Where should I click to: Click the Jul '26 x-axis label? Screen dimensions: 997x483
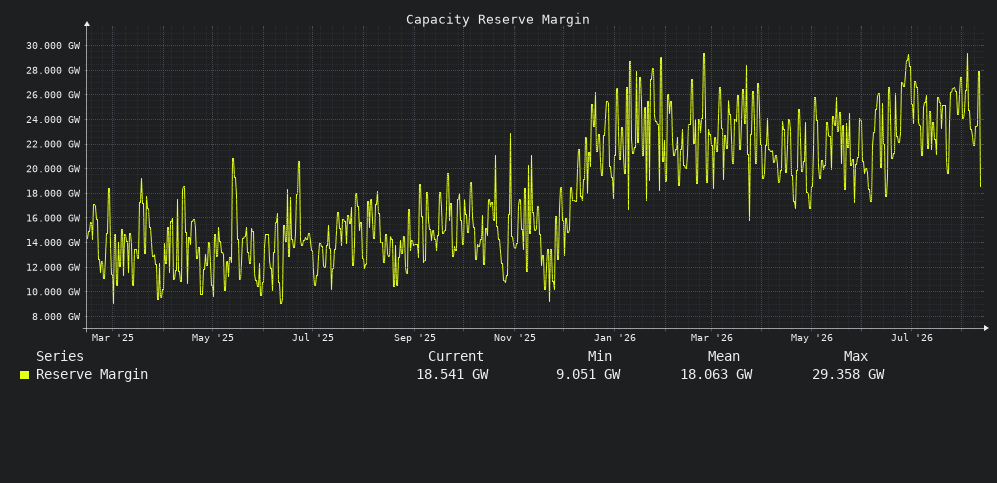pos(911,338)
